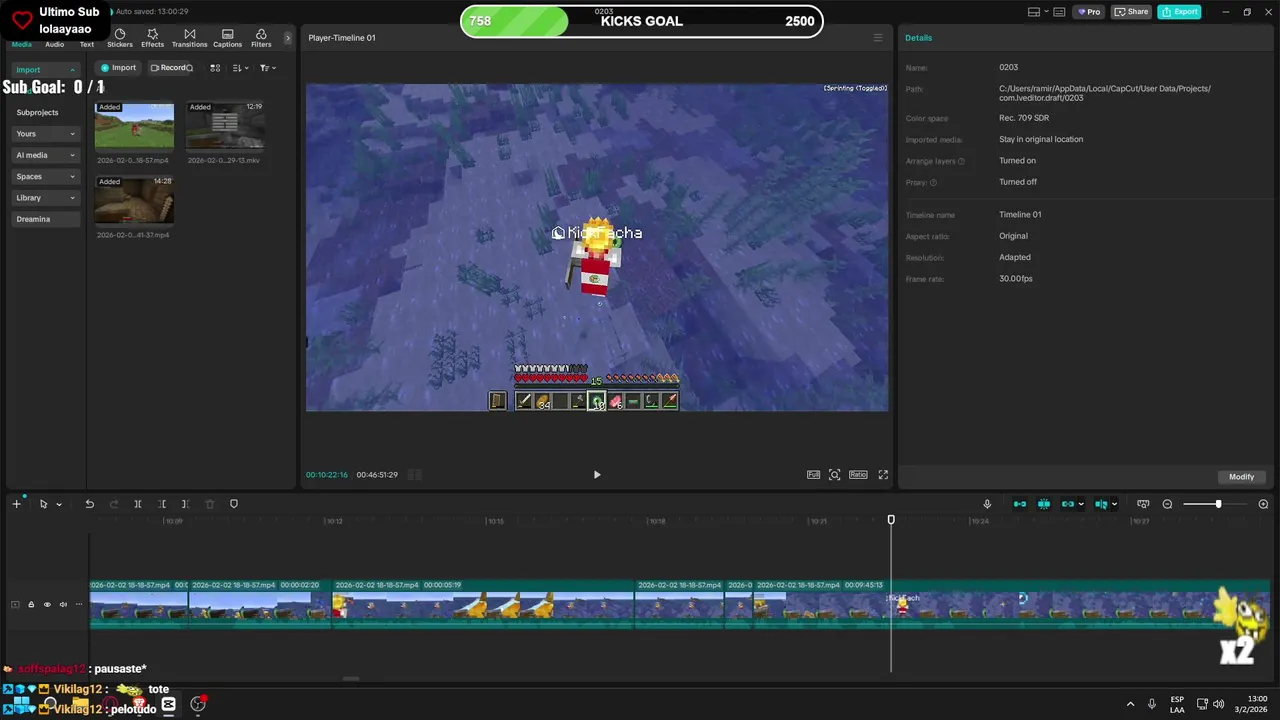Expand the Yours section
1280x720 pixels.
(x=46, y=134)
